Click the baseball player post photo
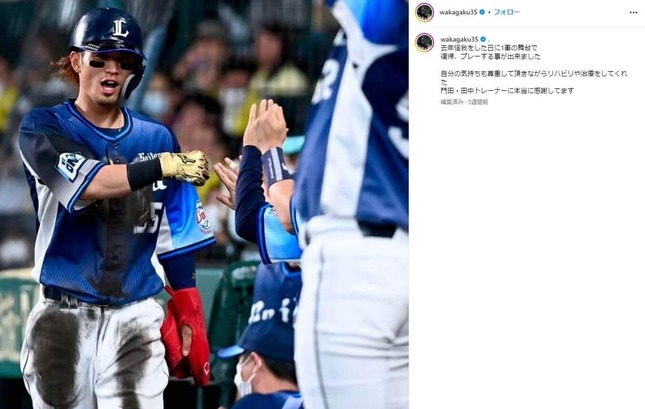Viewport: 645px width, 409px height. [204, 204]
